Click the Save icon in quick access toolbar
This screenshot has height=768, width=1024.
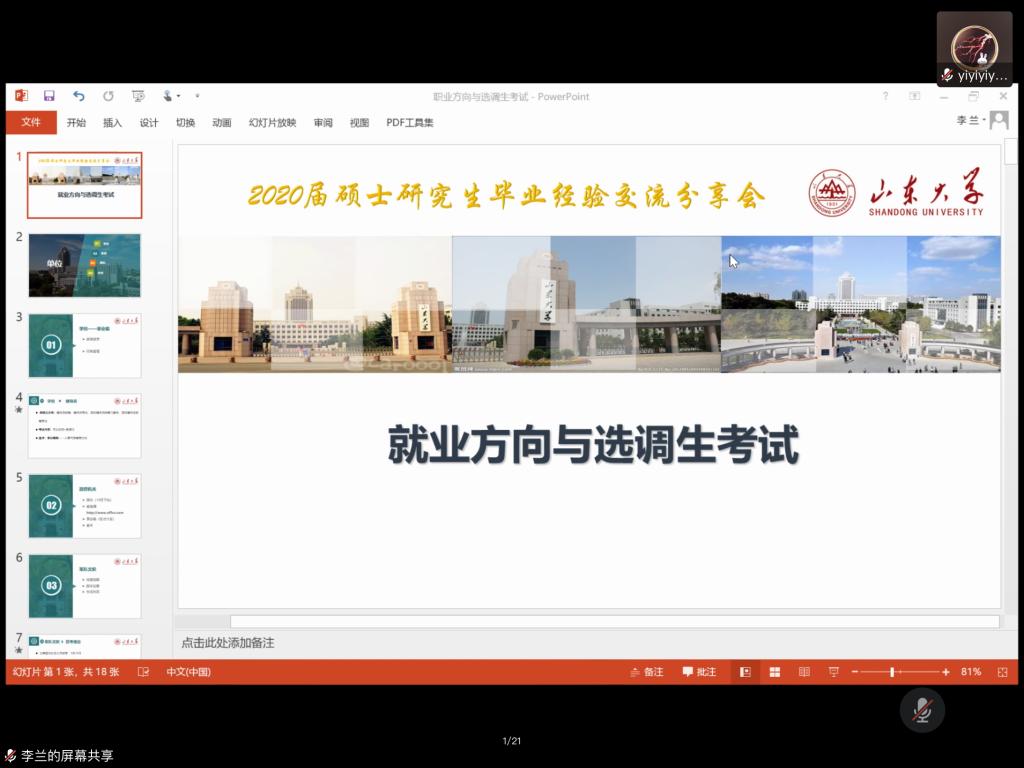49,96
